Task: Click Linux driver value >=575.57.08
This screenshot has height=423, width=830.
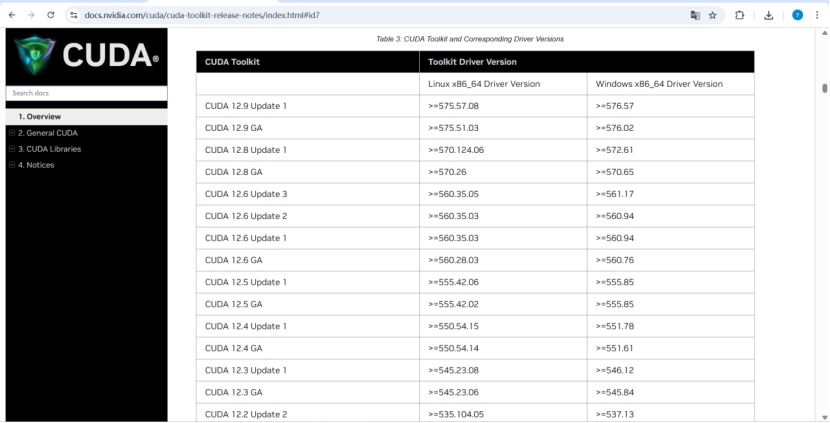Action: point(453,106)
